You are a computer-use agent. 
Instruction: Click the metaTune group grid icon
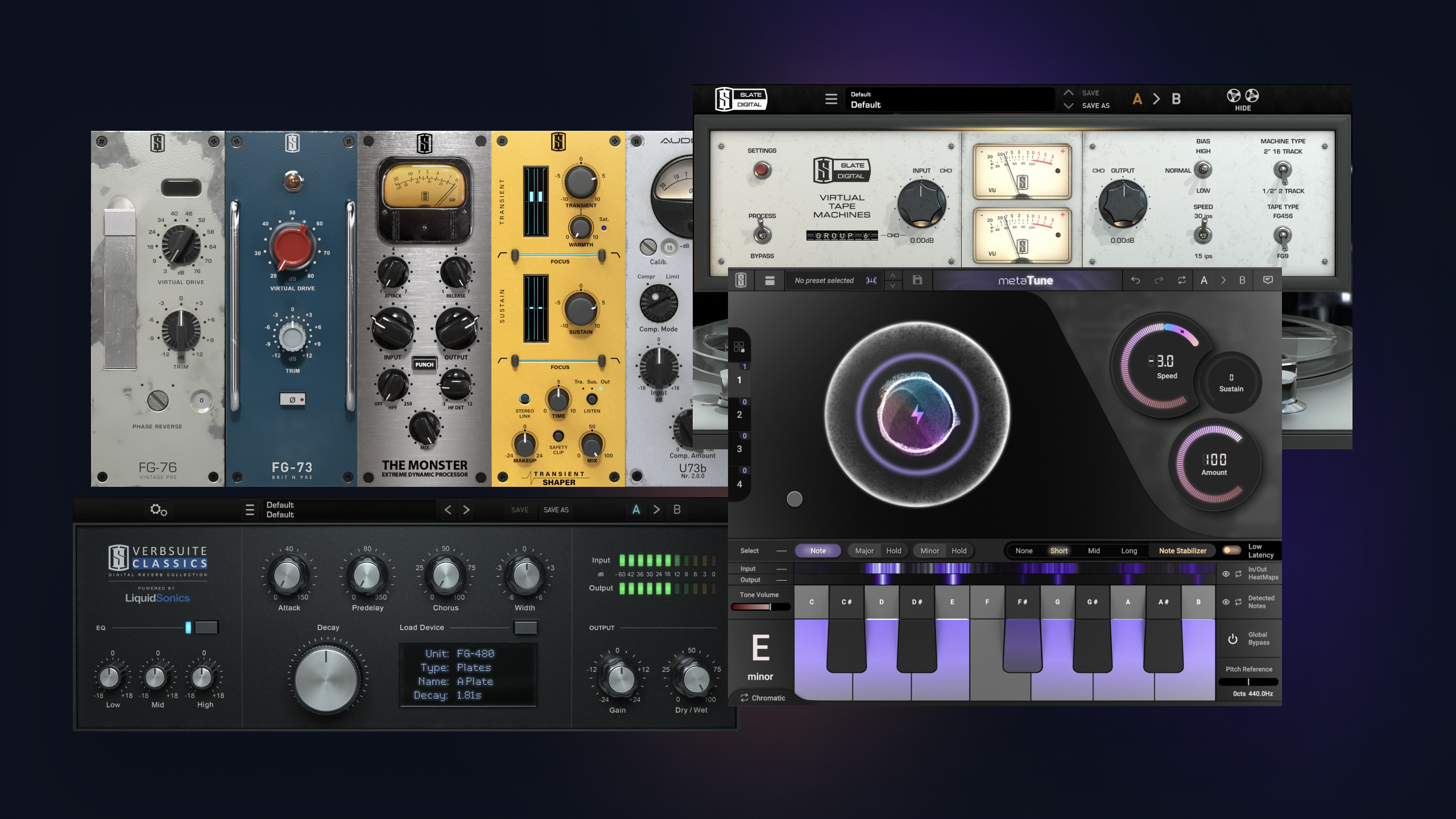739,347
